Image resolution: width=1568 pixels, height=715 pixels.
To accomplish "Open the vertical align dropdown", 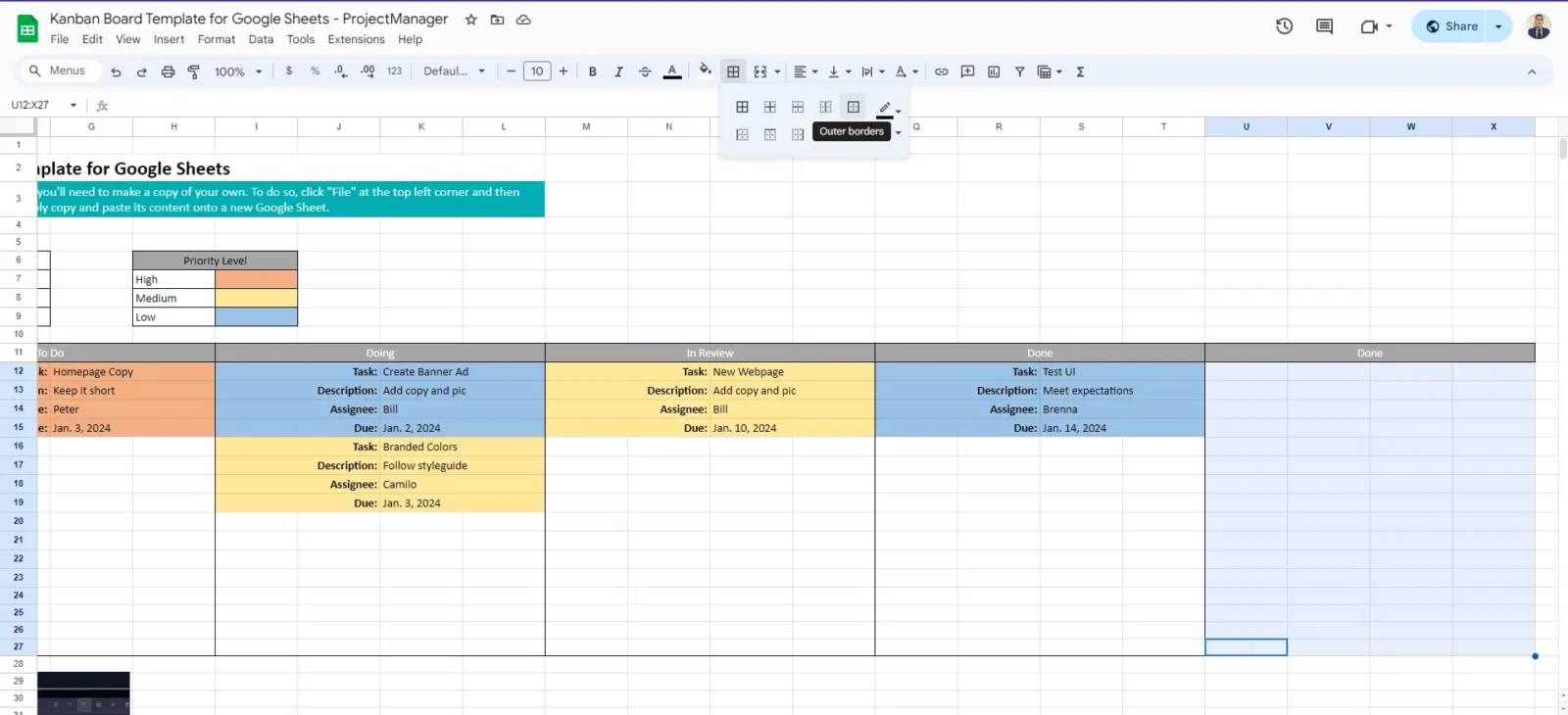I will [x=840, y=71].
